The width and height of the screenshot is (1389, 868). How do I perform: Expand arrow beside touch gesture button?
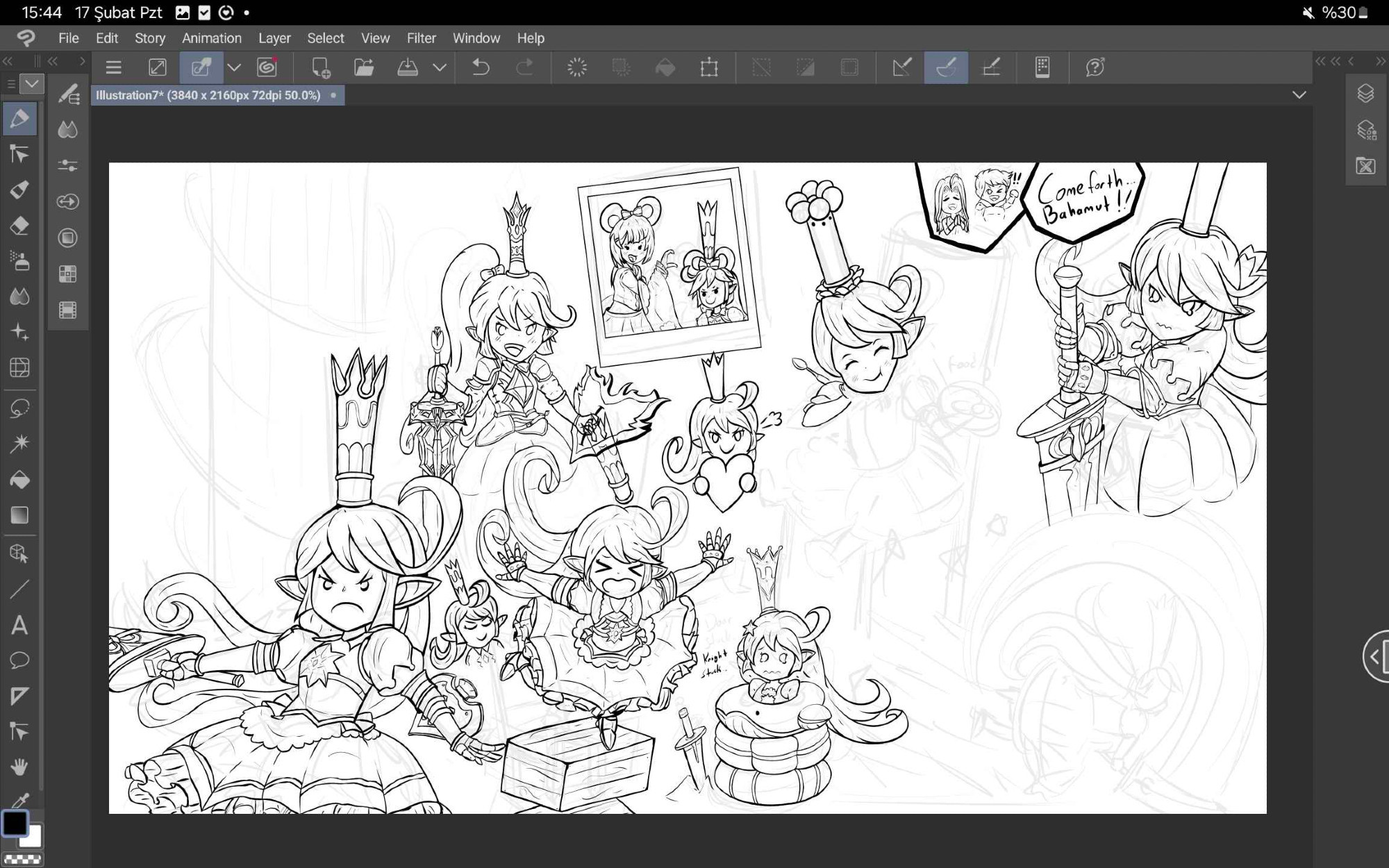point(234,67)
